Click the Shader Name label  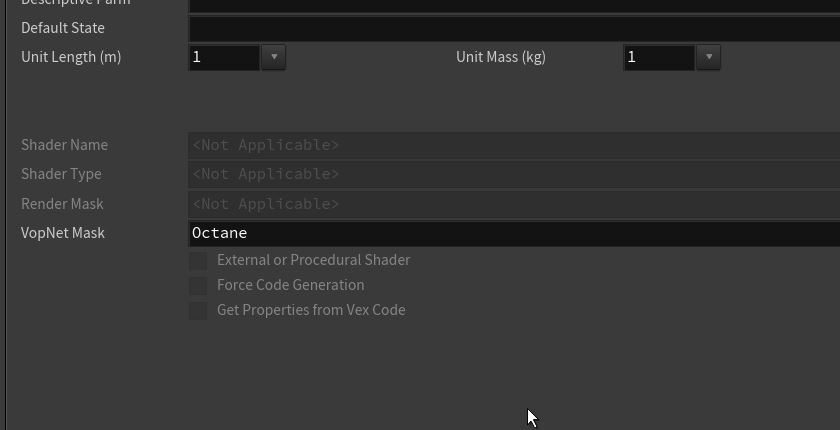(x=64, y=145)
